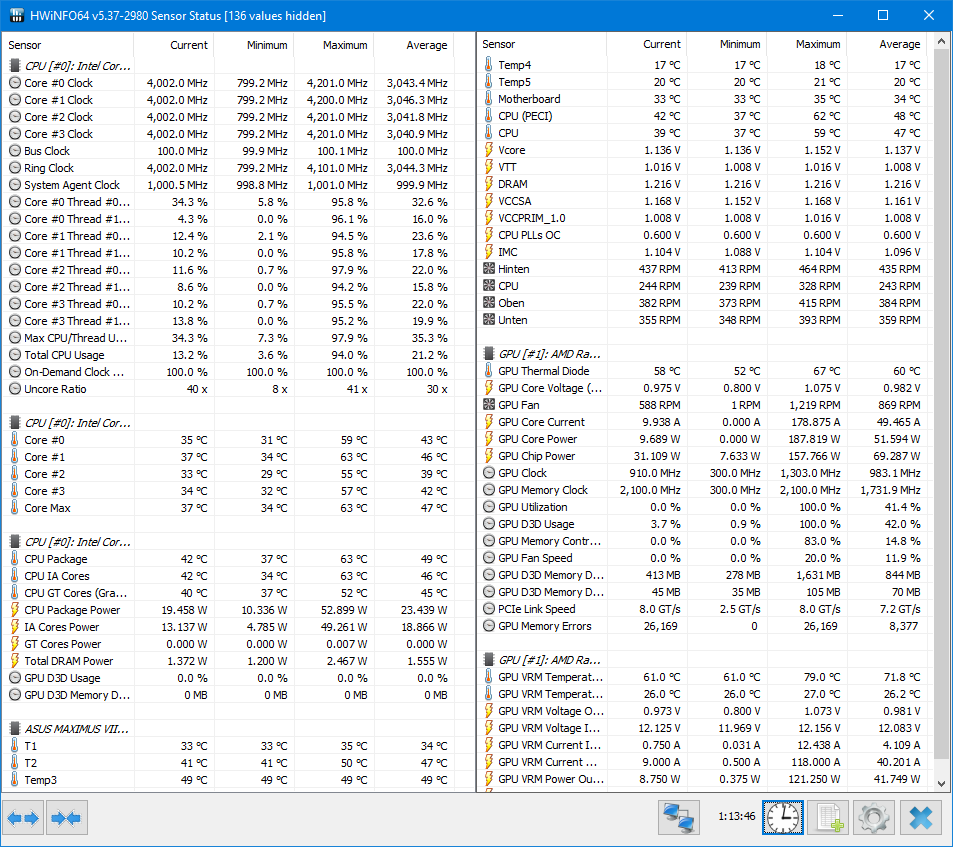The width and height of the screenshot is (956, 849).
Task: Select the IA Cores Power row
Action: point(229,628)
